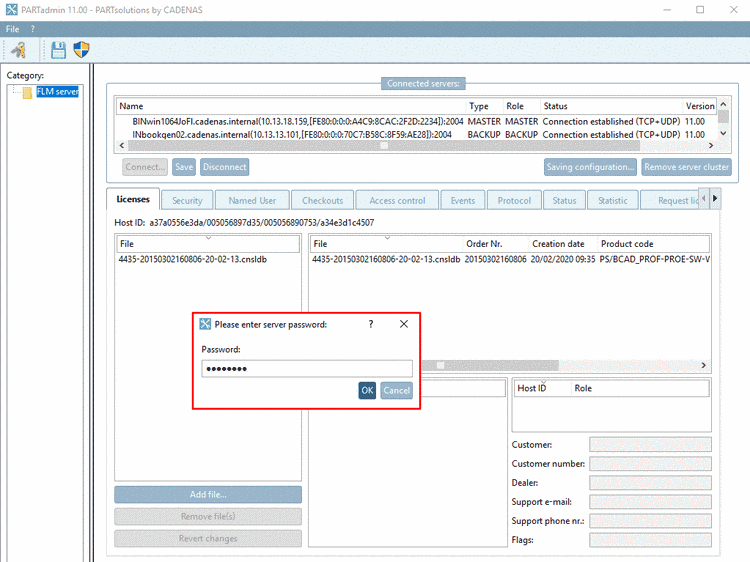Screen dimensions: 750x562
Task: Switch to the Access control tab
Action: (397, 200)
